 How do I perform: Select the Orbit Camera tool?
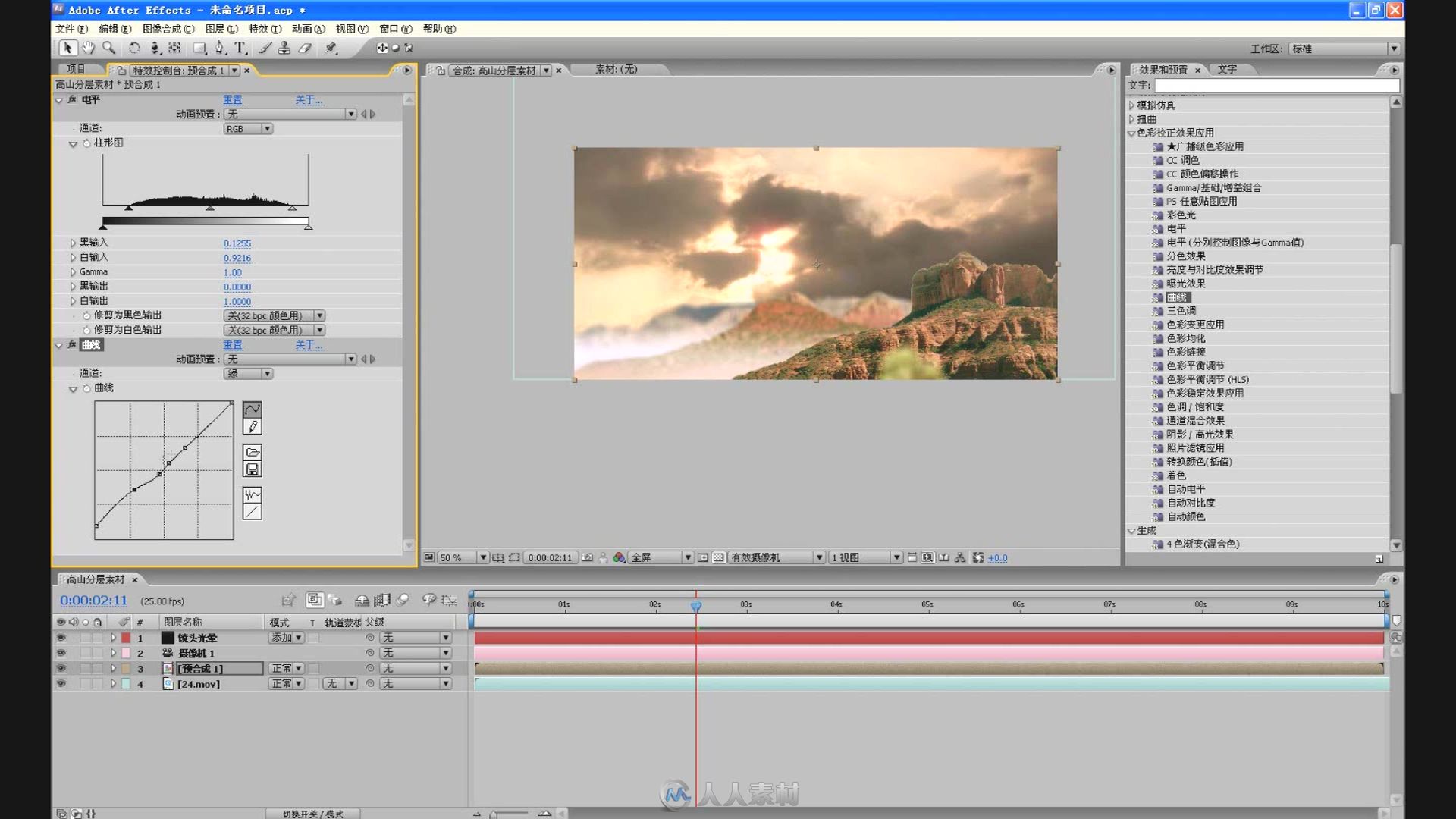155,48
